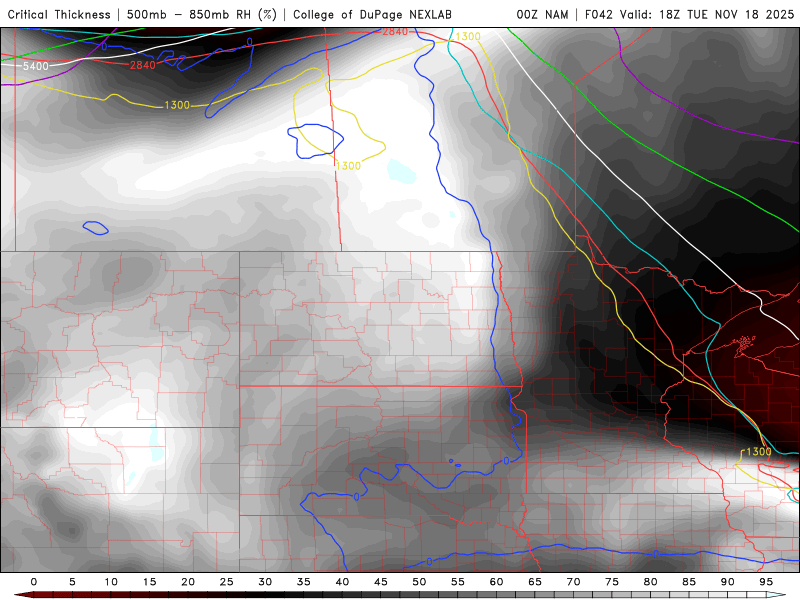Click the colorbar tick label "35"
This screenshot has width=800, height=600.
tap(304, 582)
